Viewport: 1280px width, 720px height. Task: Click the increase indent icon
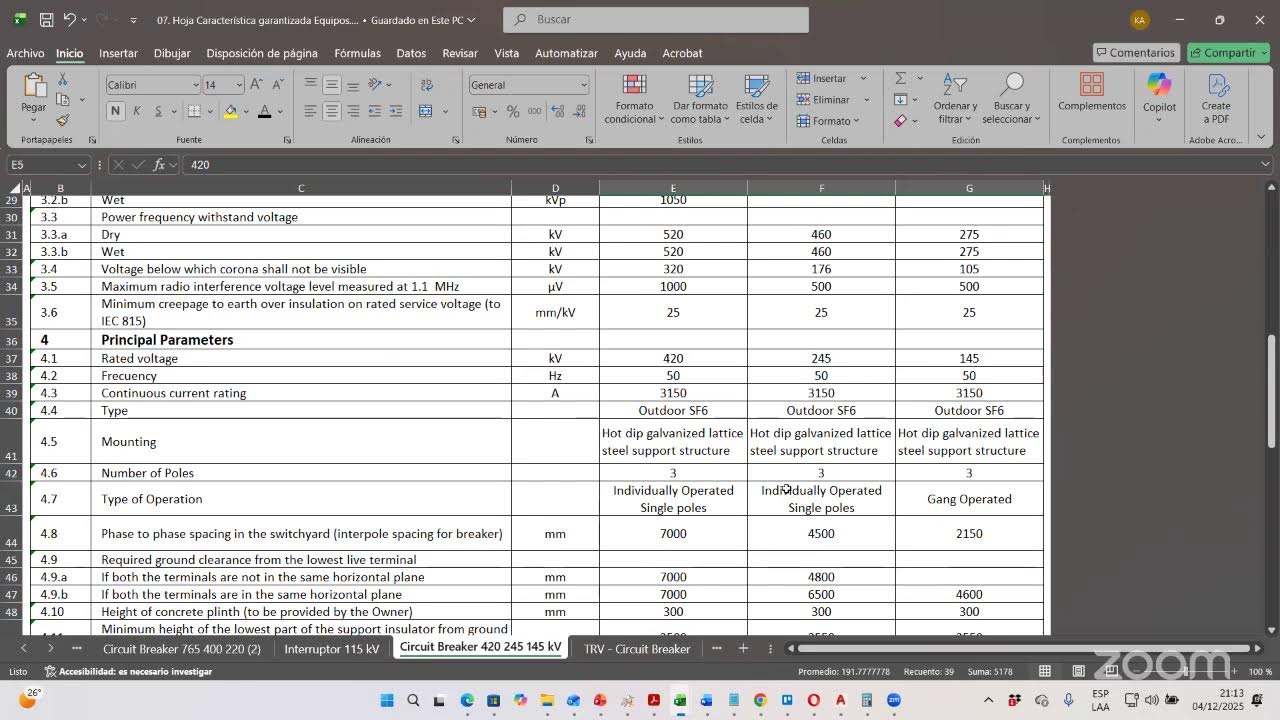(396, 111)
